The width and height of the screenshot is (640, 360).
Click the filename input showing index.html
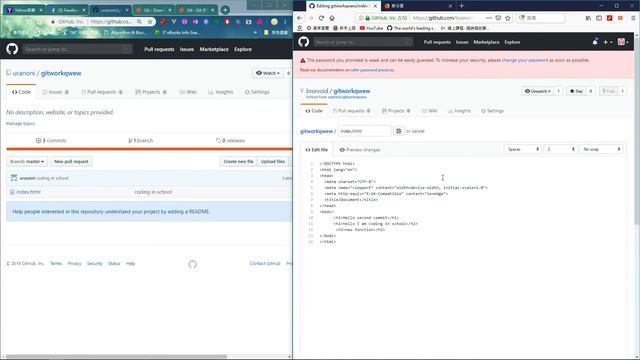[x=364, y=131]
